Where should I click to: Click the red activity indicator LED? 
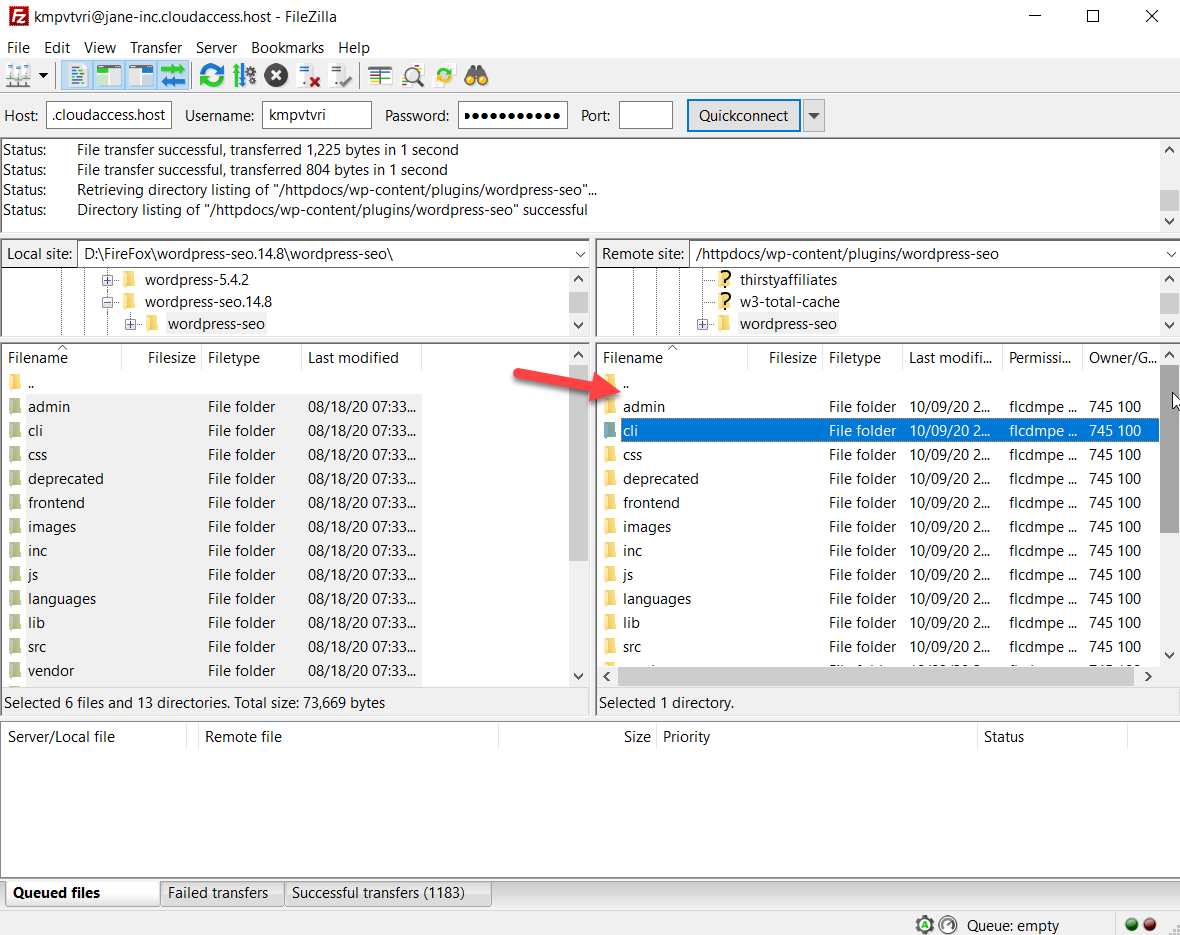pos(1150,924)
